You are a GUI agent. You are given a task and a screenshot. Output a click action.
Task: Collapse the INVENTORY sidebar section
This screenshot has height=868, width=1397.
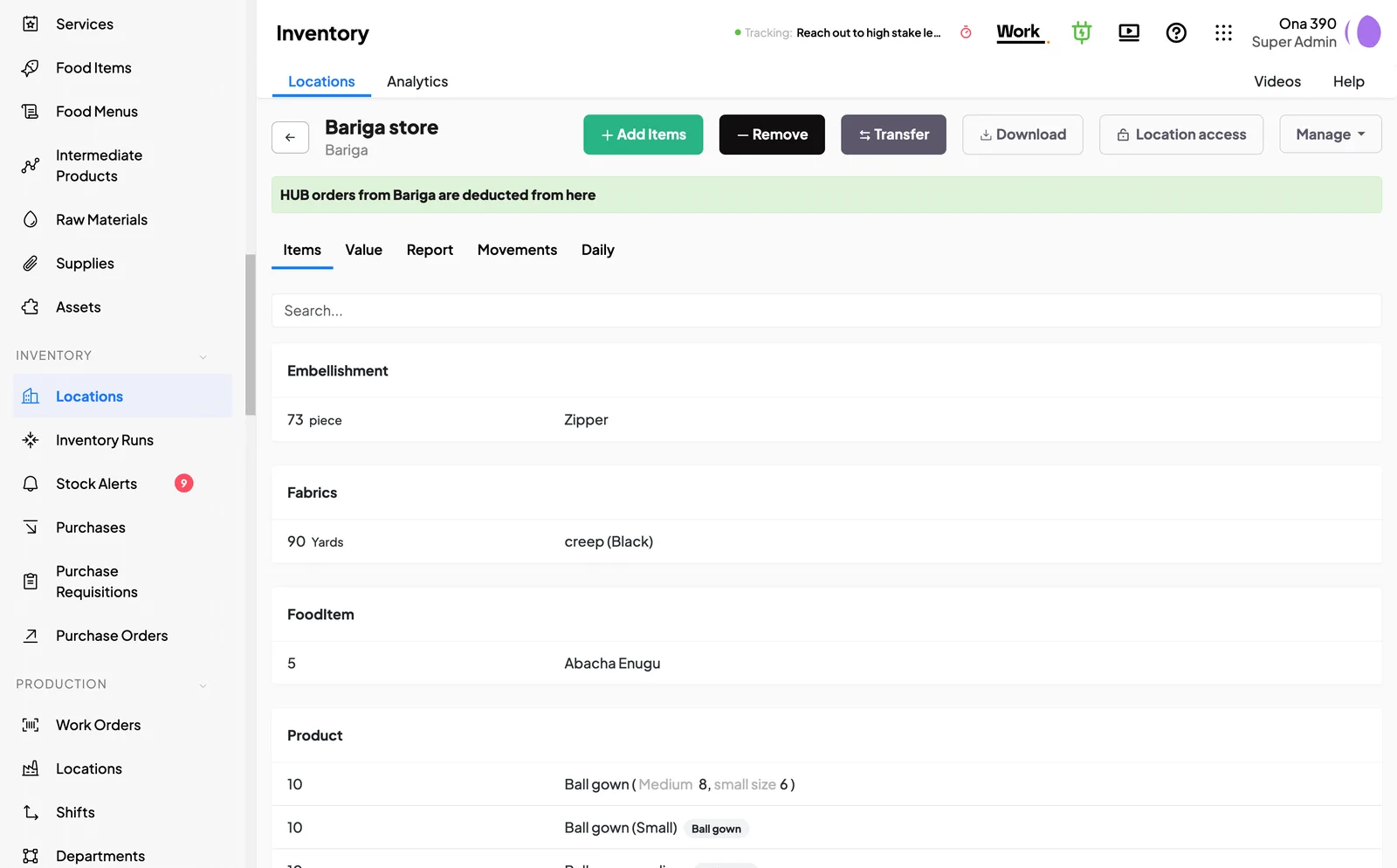203,356
